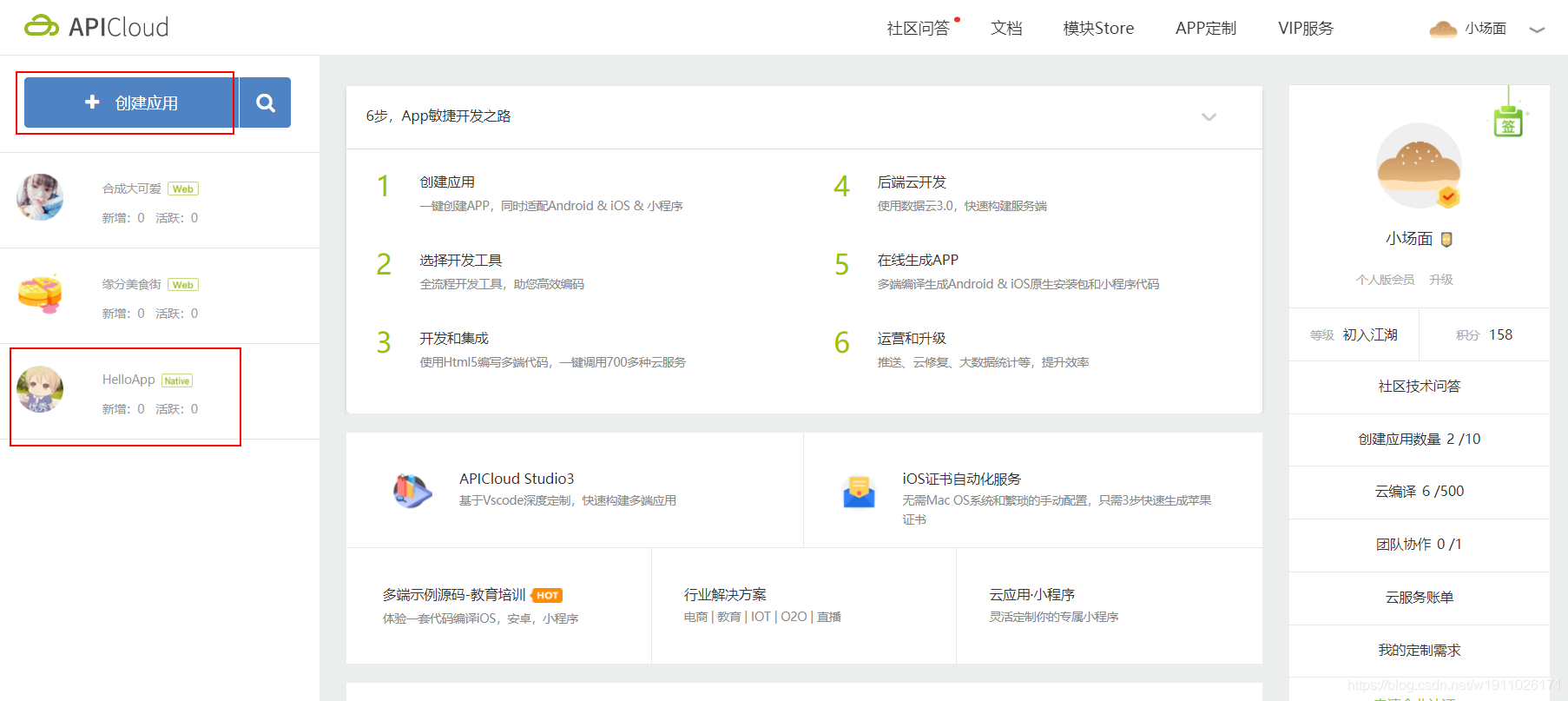Click the small user avatar in header
This screenshot has height=701, width=1568.
pos(1443,29)
